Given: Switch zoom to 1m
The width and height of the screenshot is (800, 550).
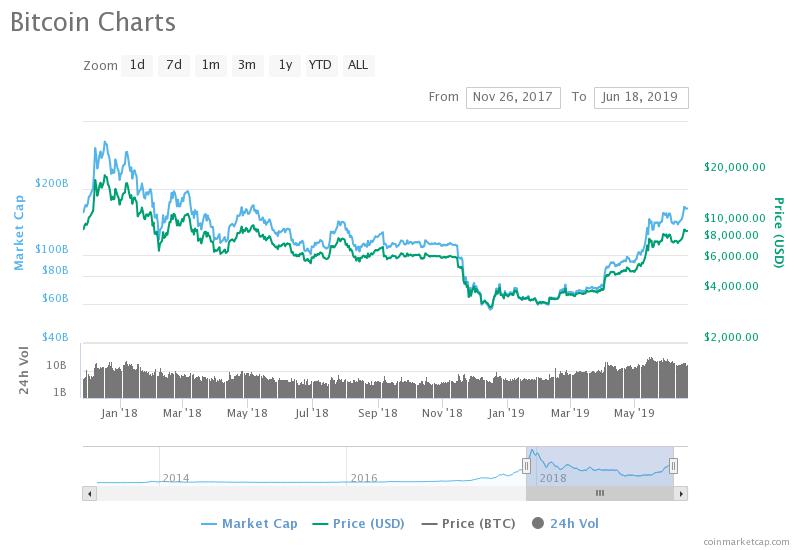Looking at the screenshot, I should (x=210, y=65).
